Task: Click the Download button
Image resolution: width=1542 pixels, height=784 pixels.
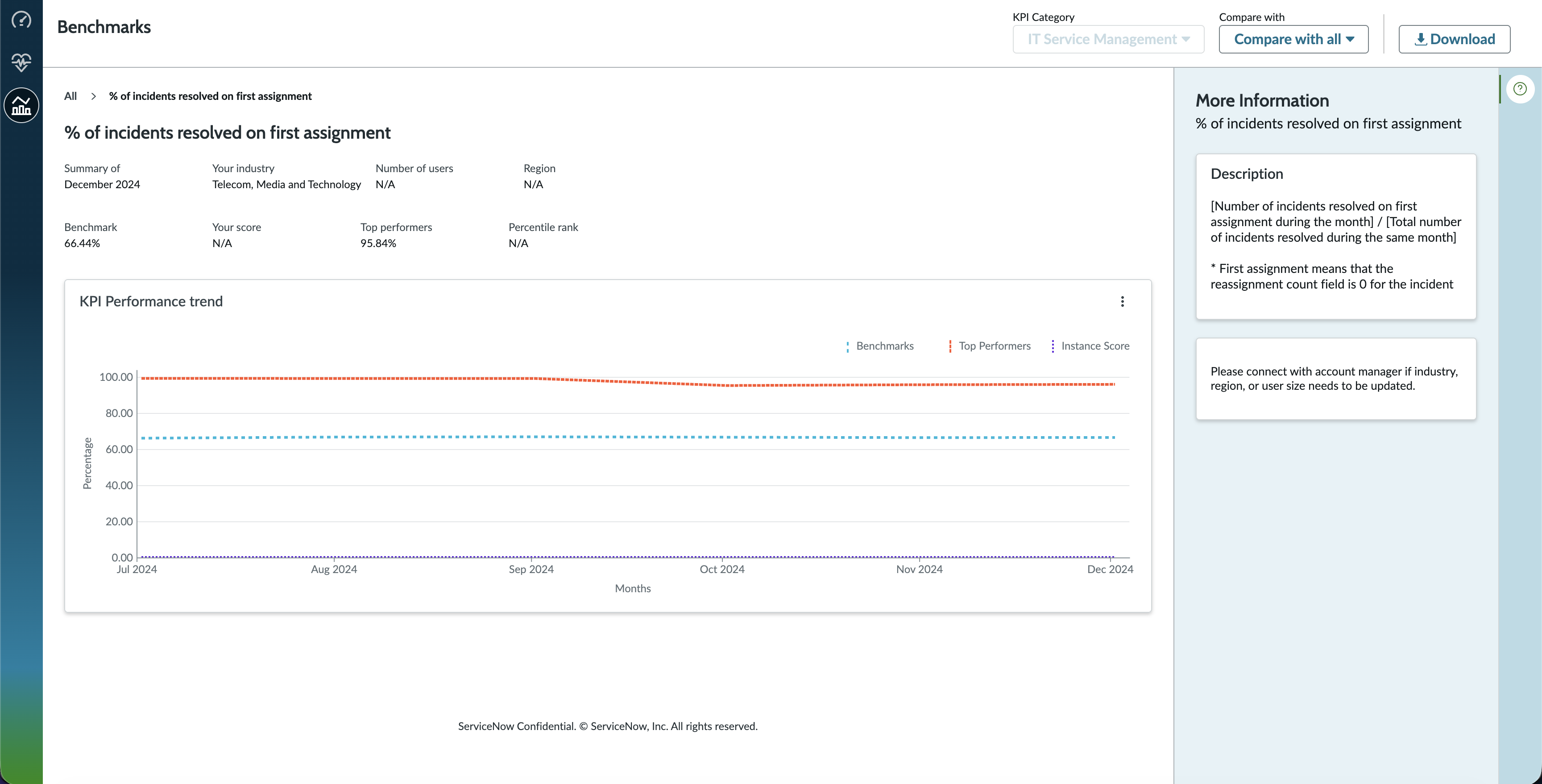Action: (x=1454, y=40)
